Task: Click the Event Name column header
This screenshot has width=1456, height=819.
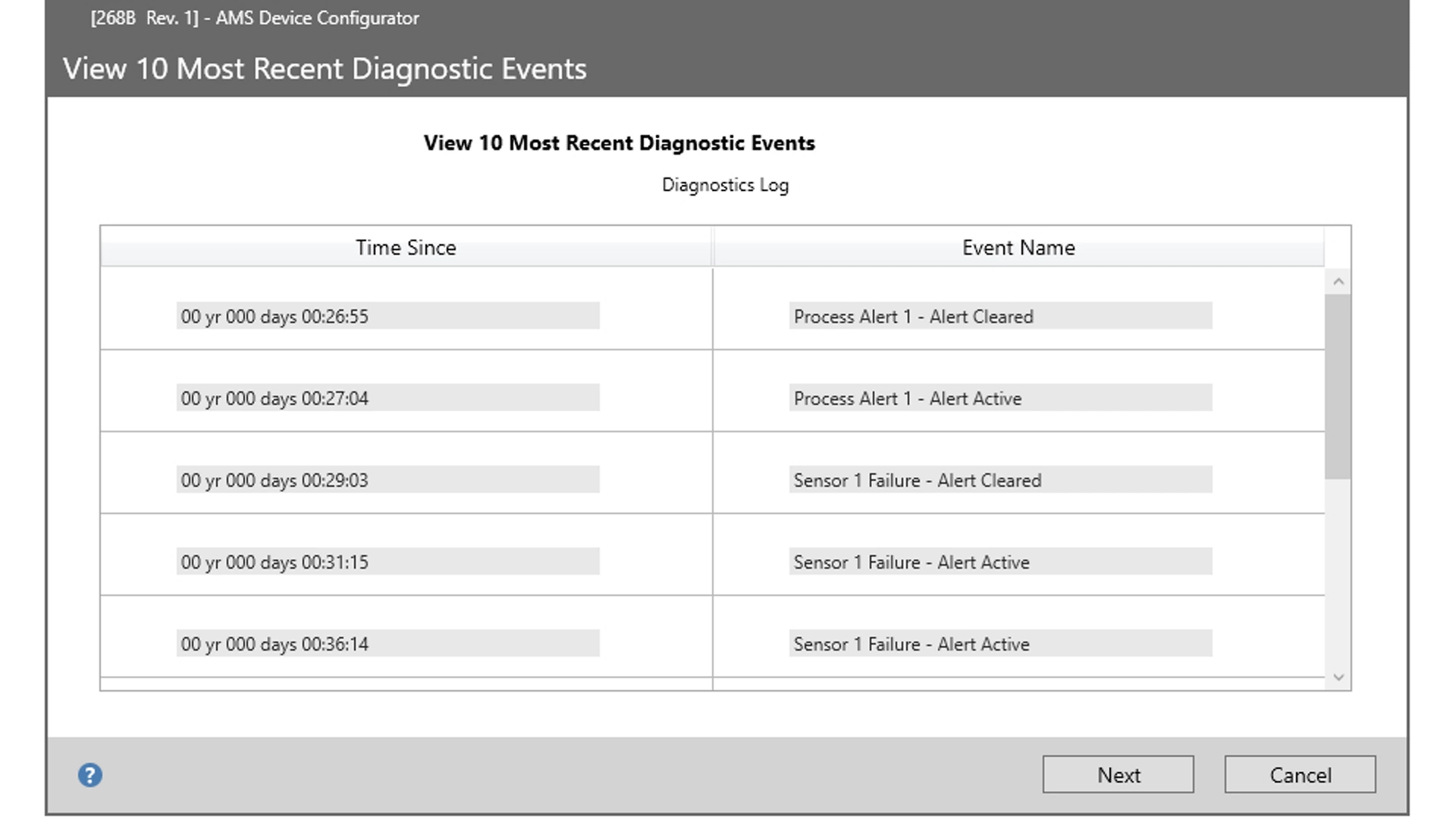Action: pyautogui.click(x=1018, y=247)
